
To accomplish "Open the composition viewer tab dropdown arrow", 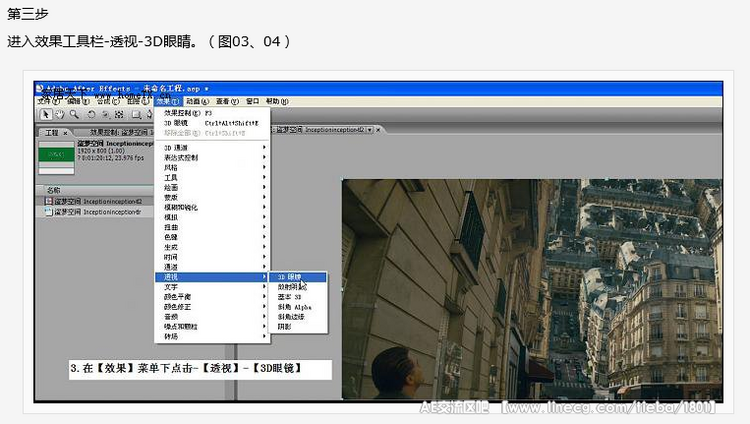I will (x=369, y=130).
